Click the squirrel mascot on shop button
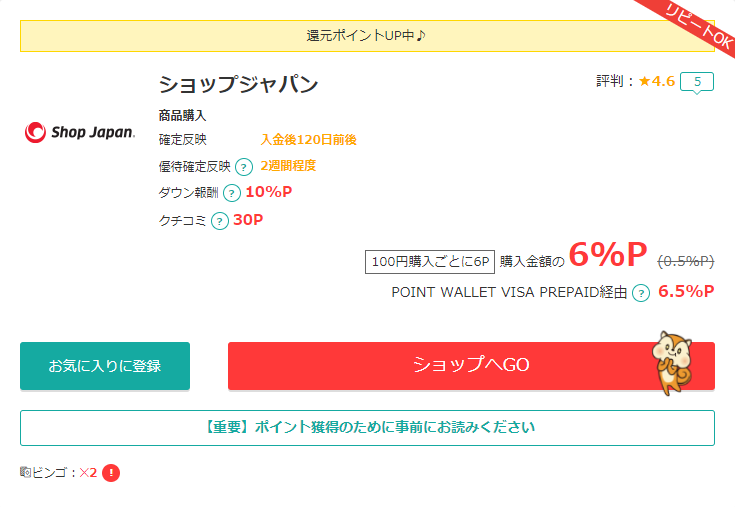This screenshot has width=735, height=507. (672, 363)
